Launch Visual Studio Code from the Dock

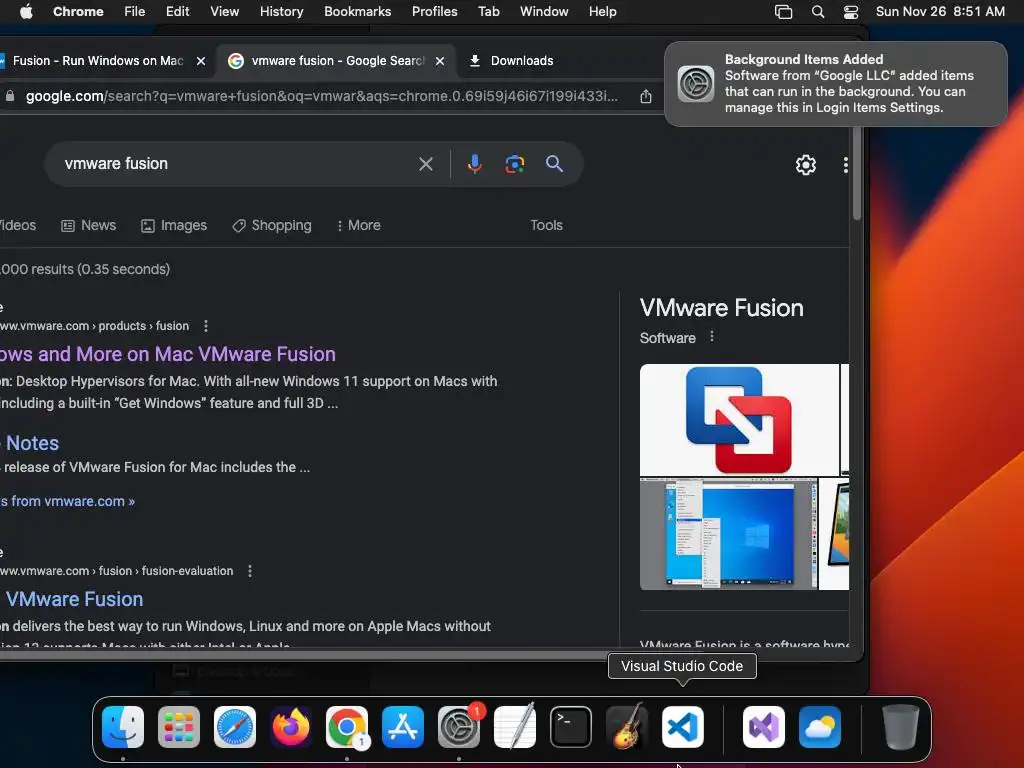coord(682,727)
